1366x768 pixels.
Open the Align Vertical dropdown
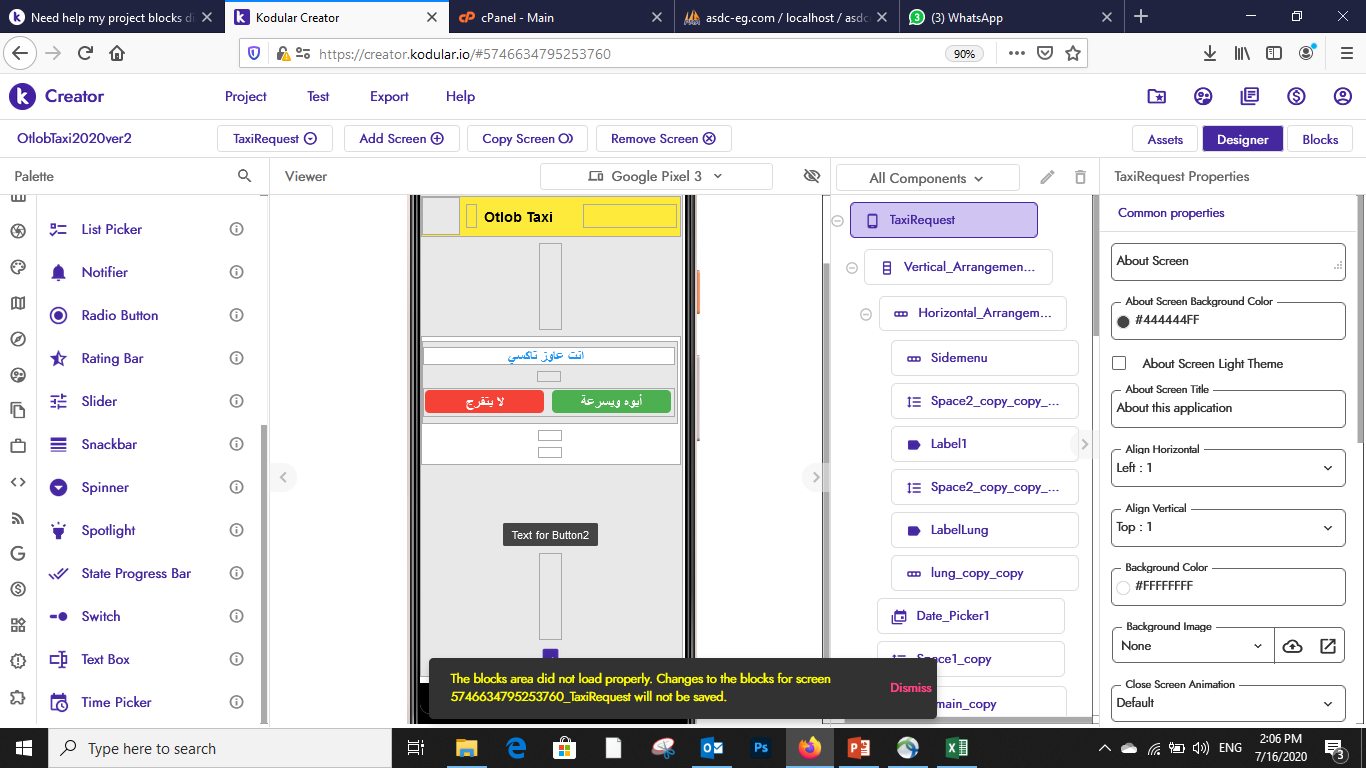coord(1228,526)
